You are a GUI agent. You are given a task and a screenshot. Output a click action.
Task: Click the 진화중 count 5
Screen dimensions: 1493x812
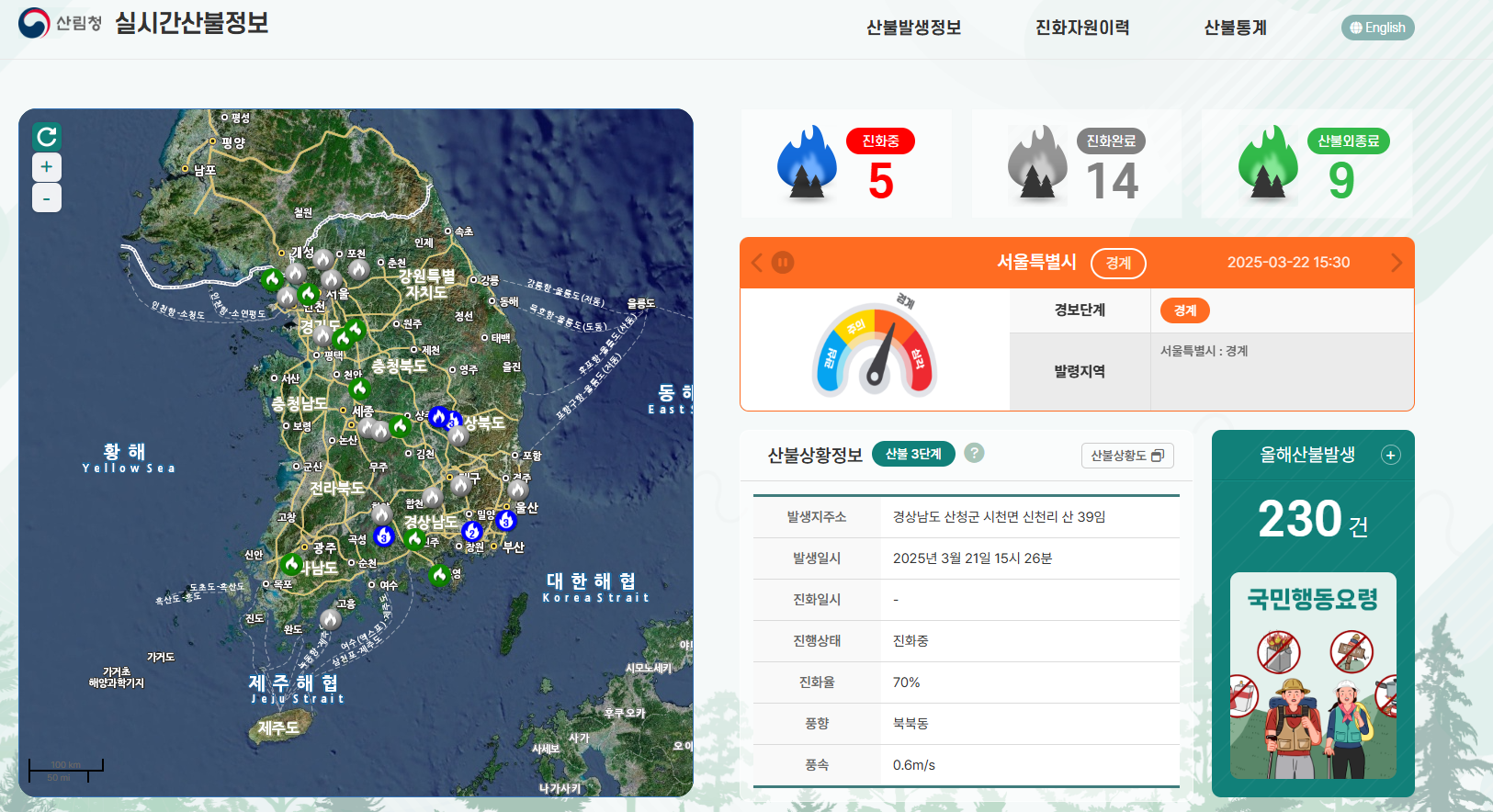881,181
